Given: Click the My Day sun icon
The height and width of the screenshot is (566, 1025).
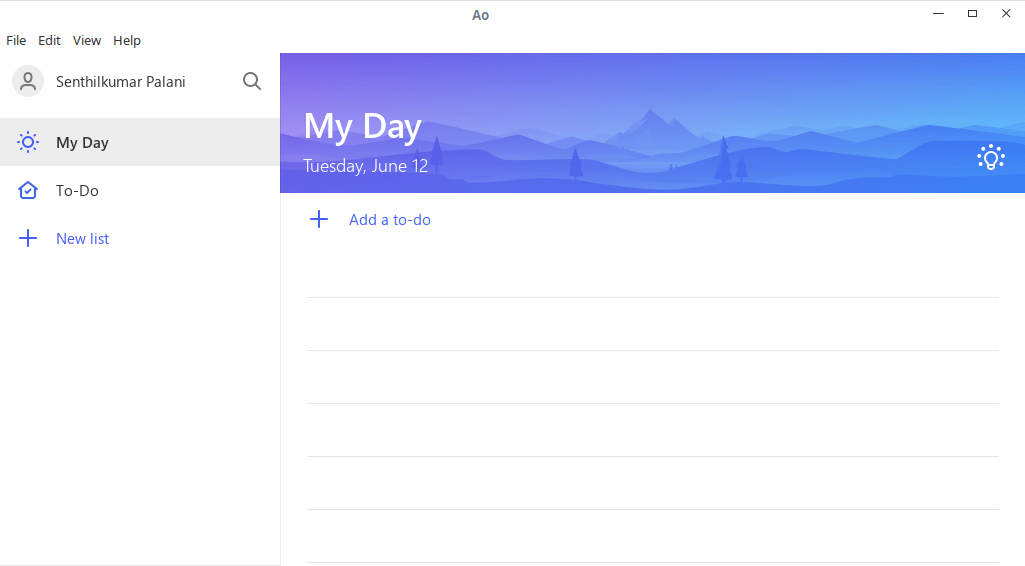Looking at the screenshot, I should tap(28, 142).
